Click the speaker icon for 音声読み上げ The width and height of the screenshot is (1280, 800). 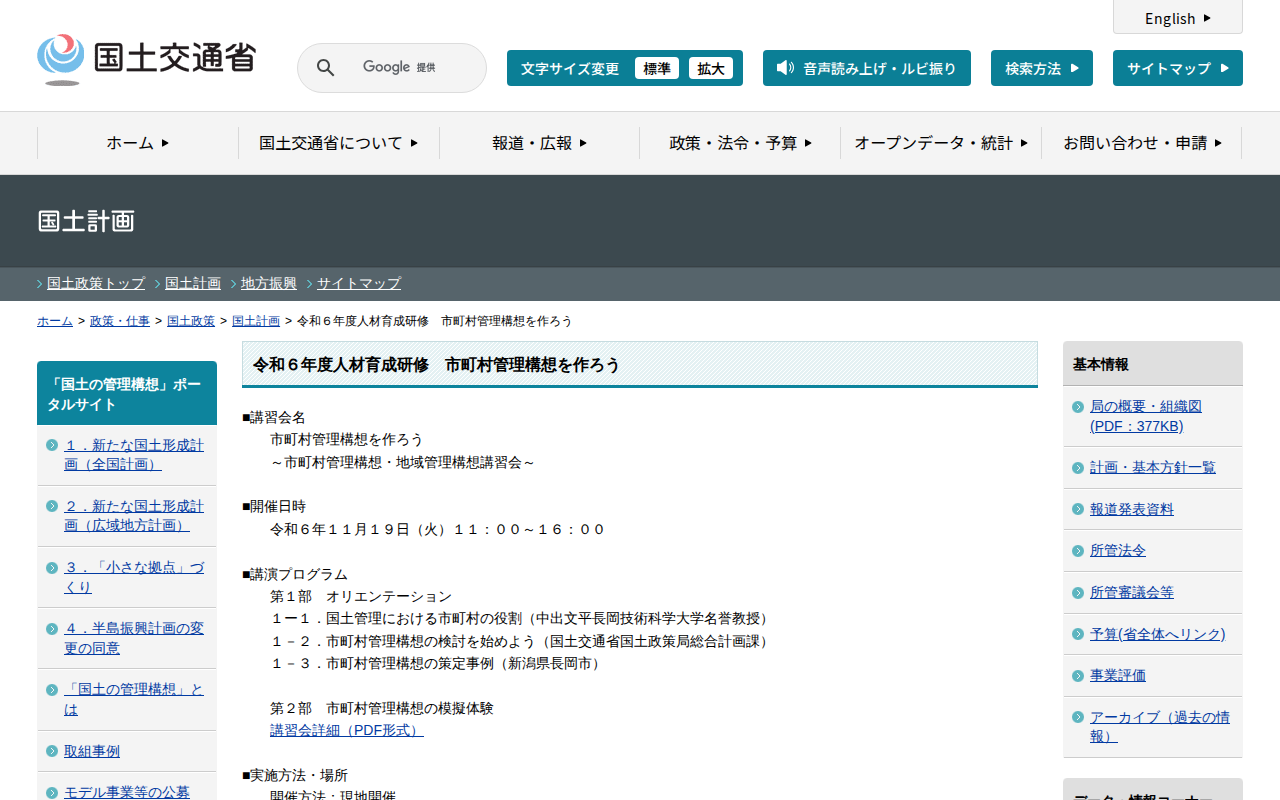[x=785, y=68]
